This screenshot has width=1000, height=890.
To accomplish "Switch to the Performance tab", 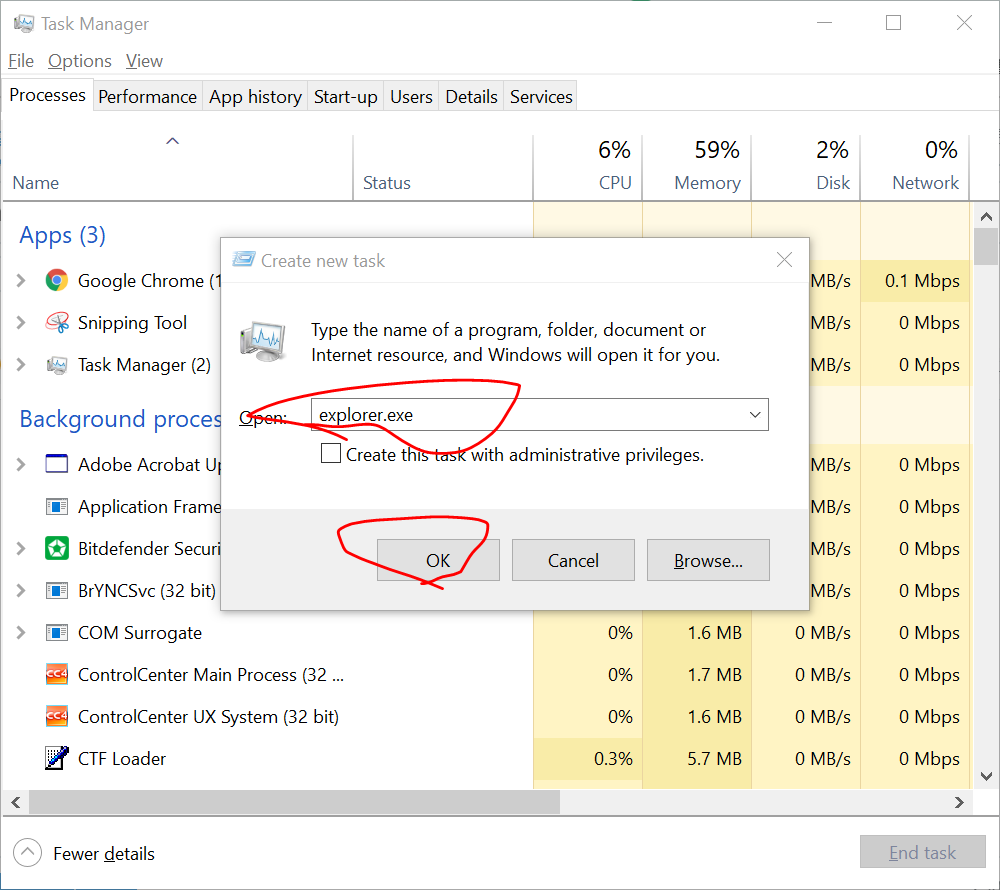I will tap(147, 96).
